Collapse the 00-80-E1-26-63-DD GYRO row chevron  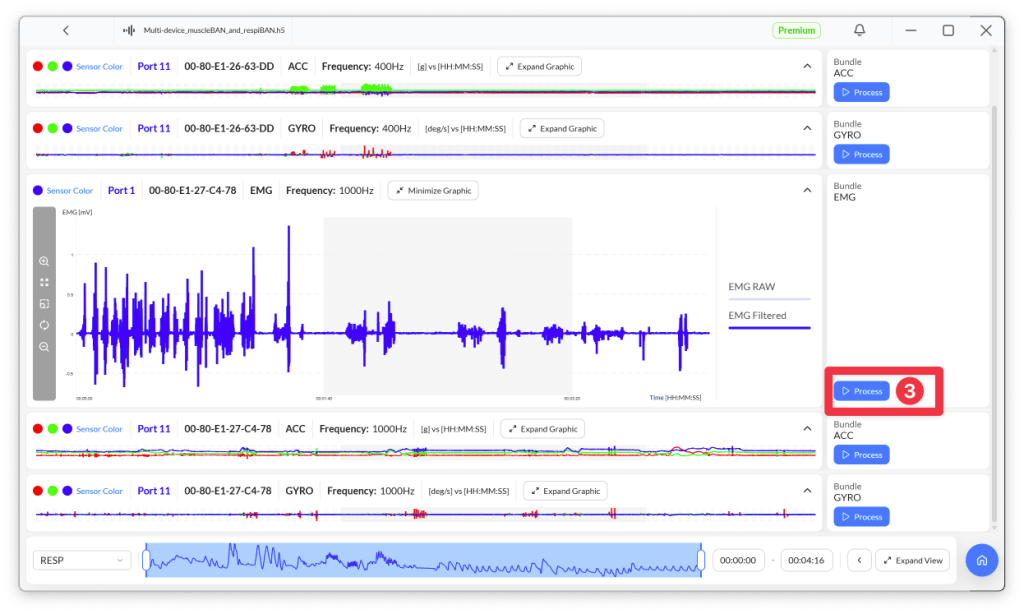pos(807,128)
